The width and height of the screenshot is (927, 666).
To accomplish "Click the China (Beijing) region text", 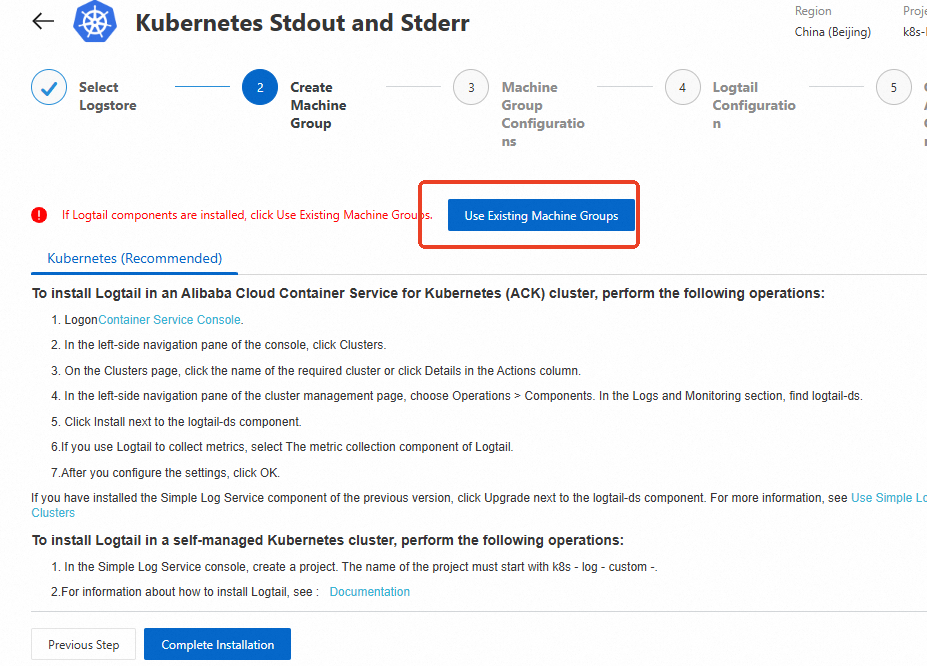I will point(832,32).
